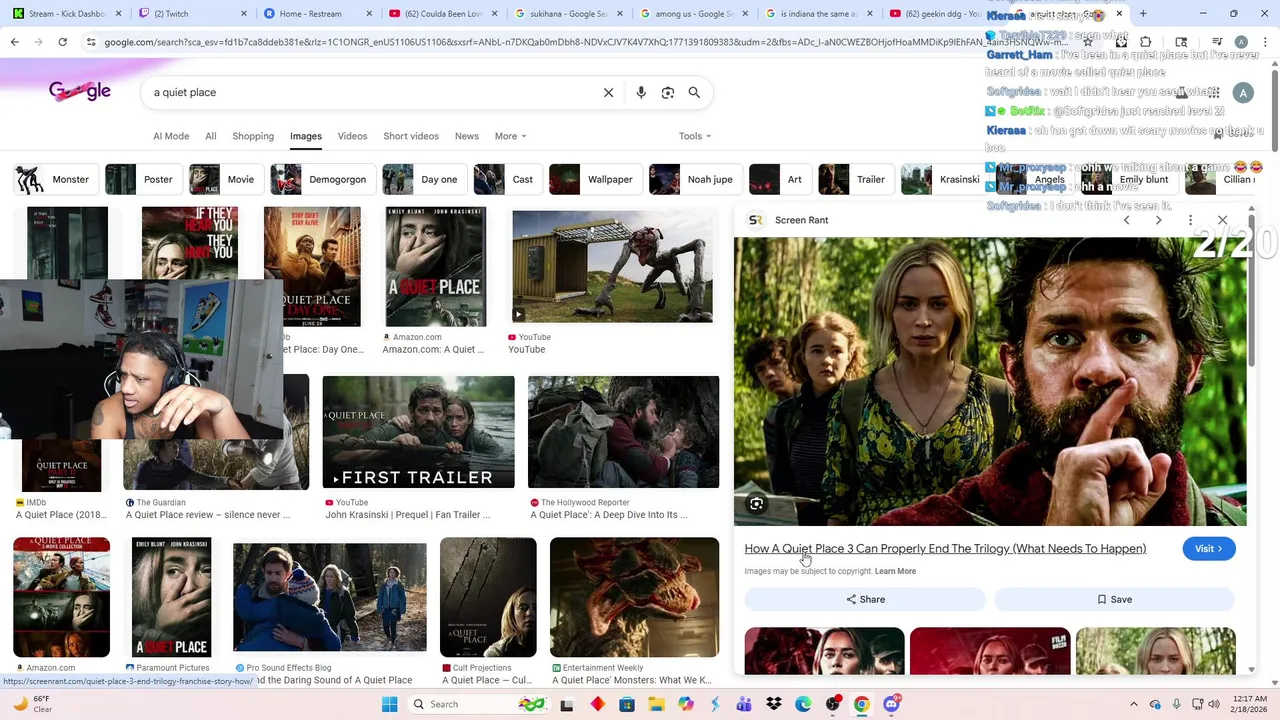Image resolution: width=1280 pixels, height=720 pixels.
Task: Submit search with magnifying glass icon
Action: click(694, 92)
